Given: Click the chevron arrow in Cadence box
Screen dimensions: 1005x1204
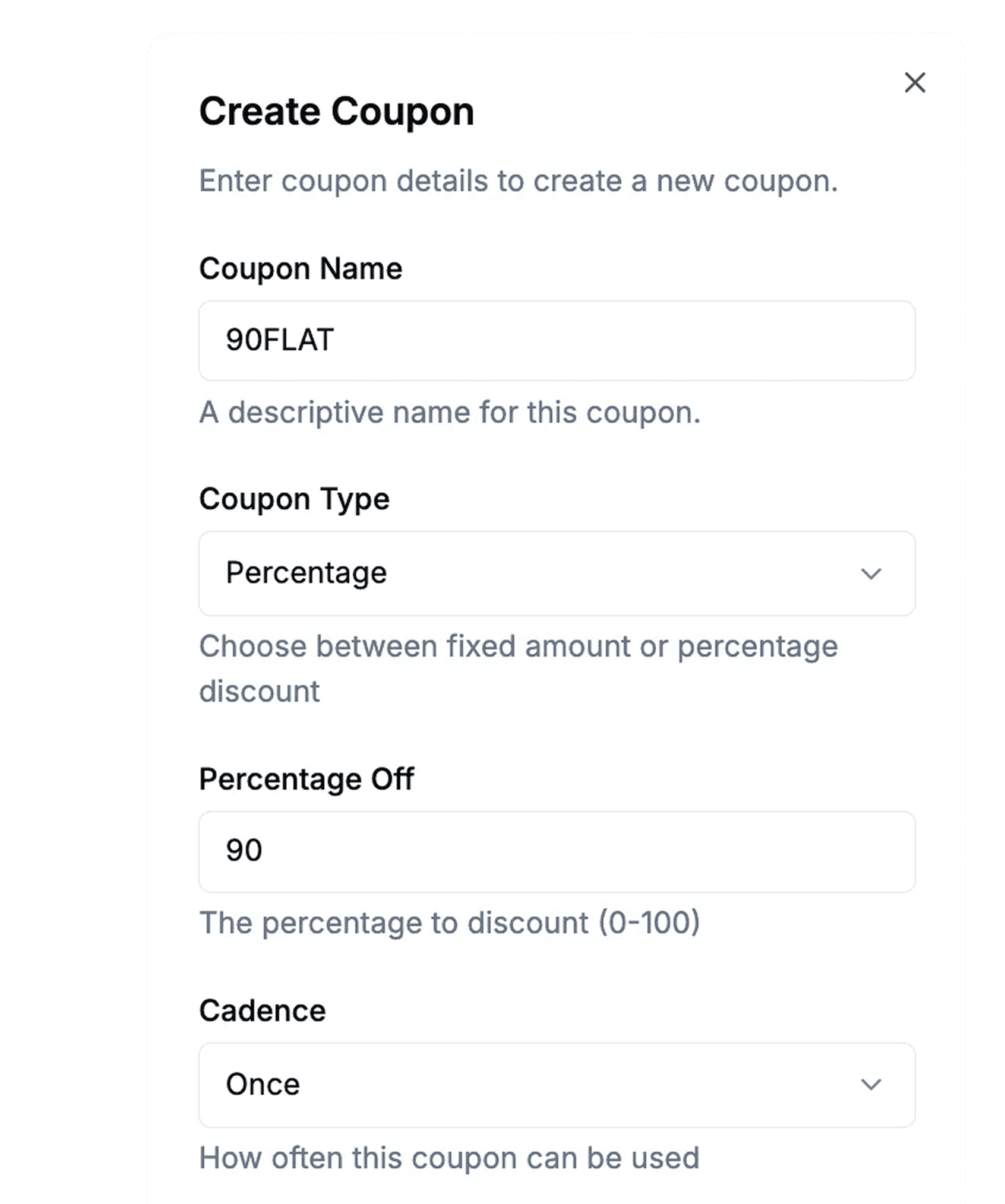Looking at the screenshot, I should pos(871,1085).
